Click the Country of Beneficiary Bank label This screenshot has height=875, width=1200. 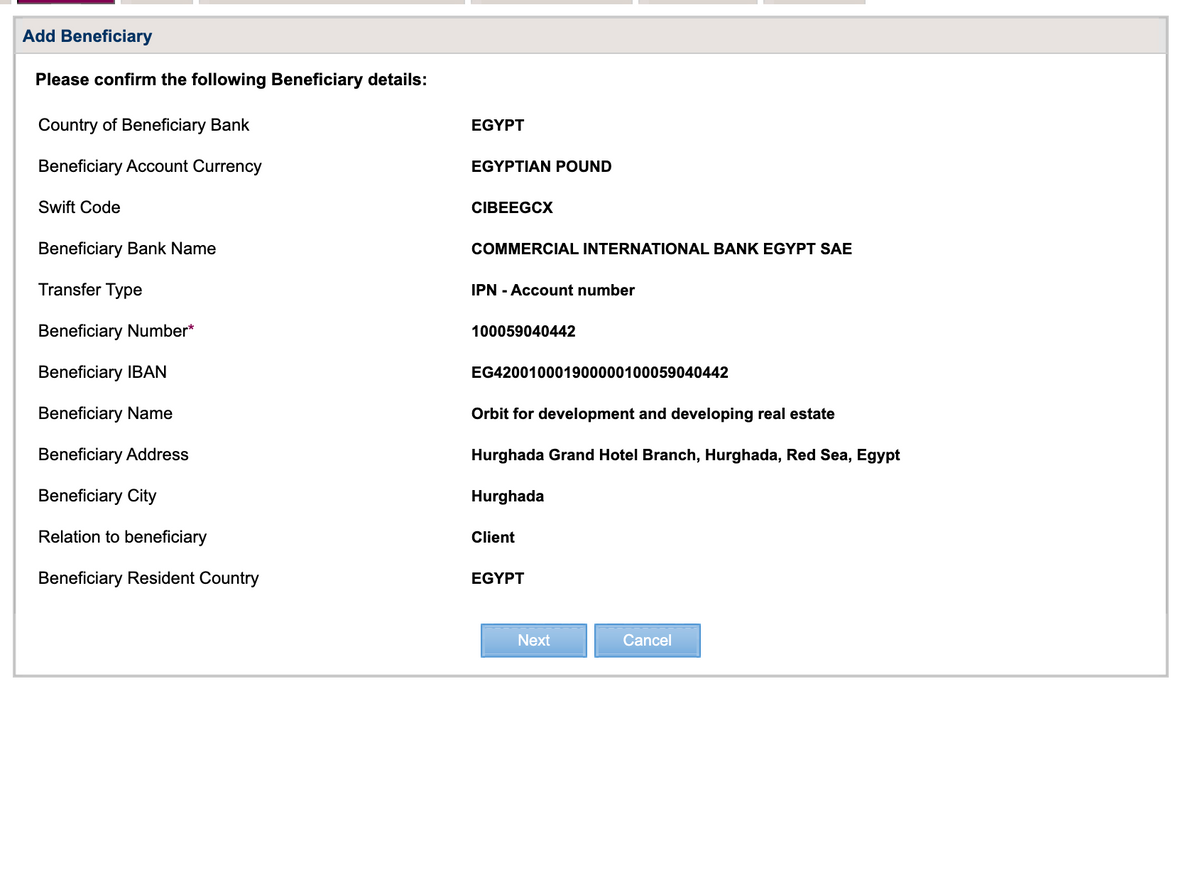tap(144, 125)
